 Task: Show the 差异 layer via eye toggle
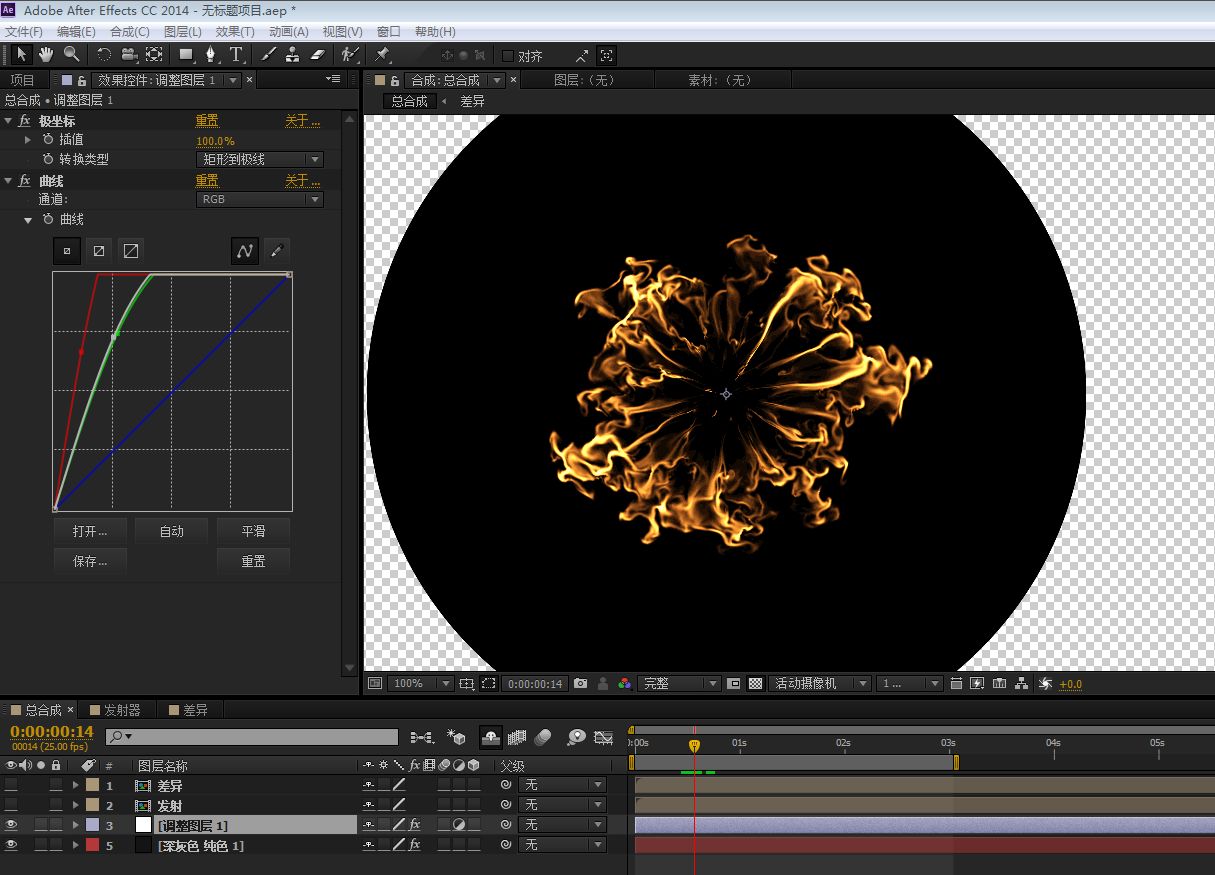pyautogui.click(x=11, y=785)
